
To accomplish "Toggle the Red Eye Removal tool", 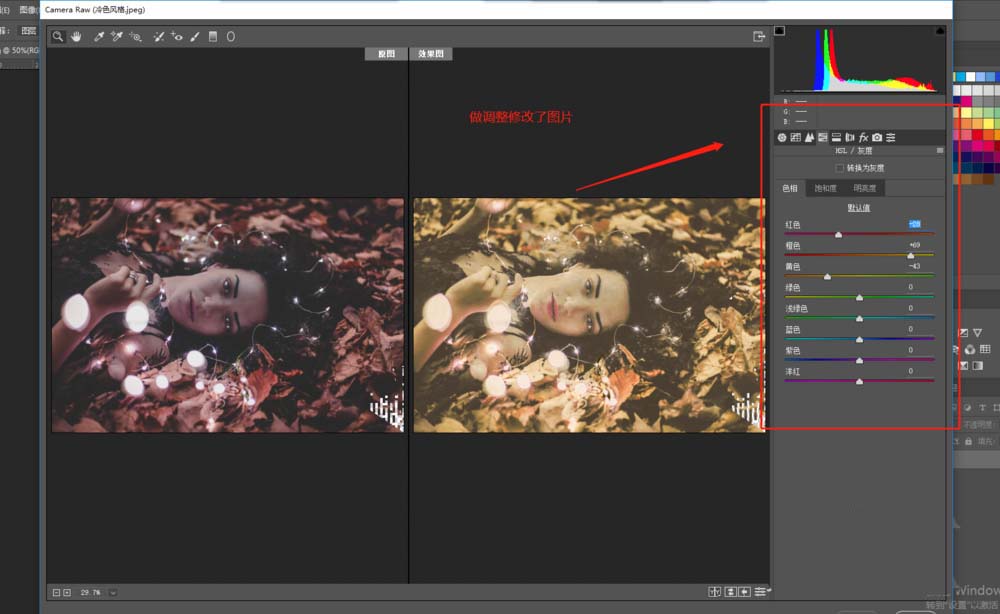I will pos(177,37).
